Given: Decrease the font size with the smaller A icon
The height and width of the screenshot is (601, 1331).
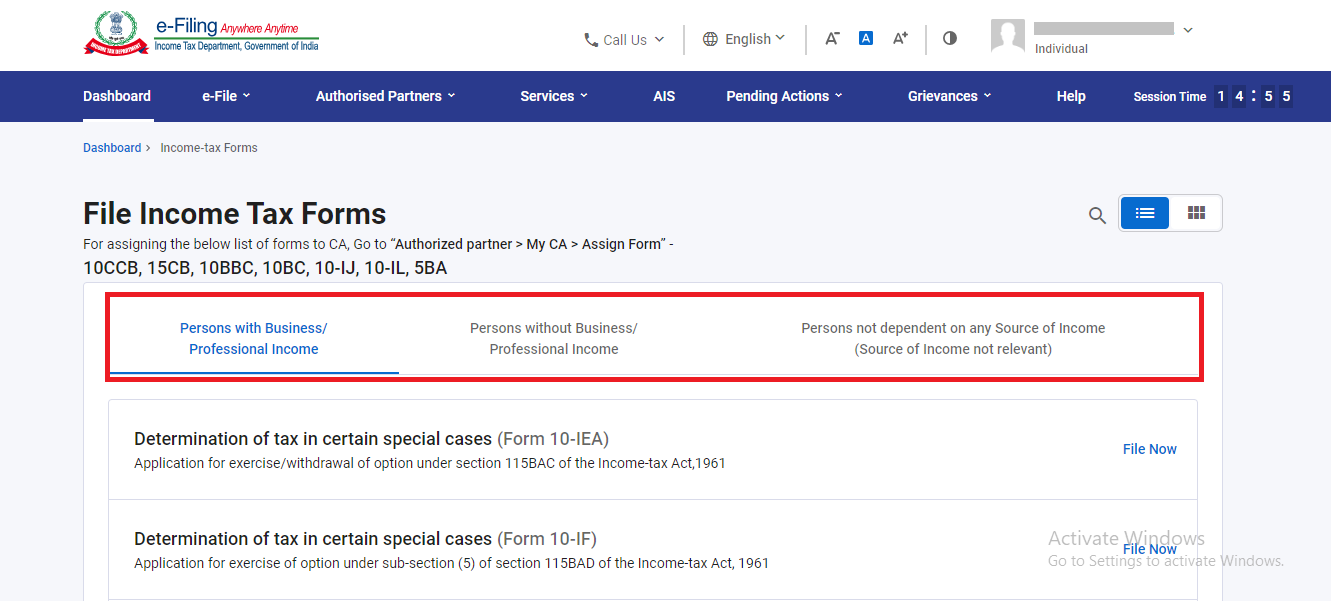Looking at the screenshot, I should [x=832, y=38].
